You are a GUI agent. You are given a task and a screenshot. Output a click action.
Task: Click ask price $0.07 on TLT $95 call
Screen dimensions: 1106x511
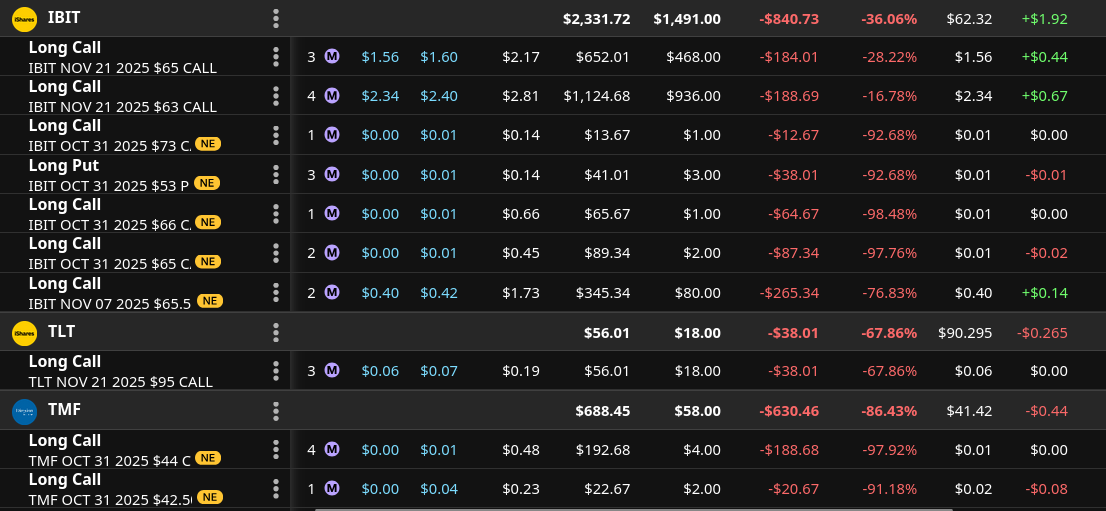click(x=439, y=371)
